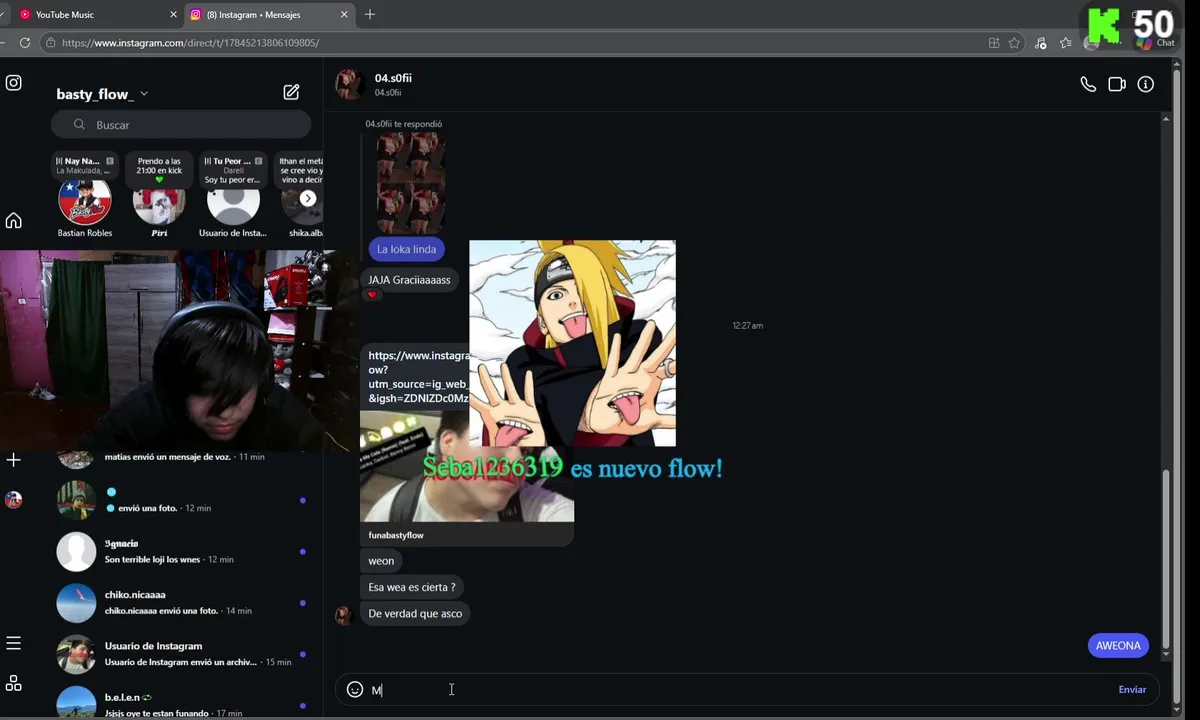Open a new browser tab

click(370, 15)
